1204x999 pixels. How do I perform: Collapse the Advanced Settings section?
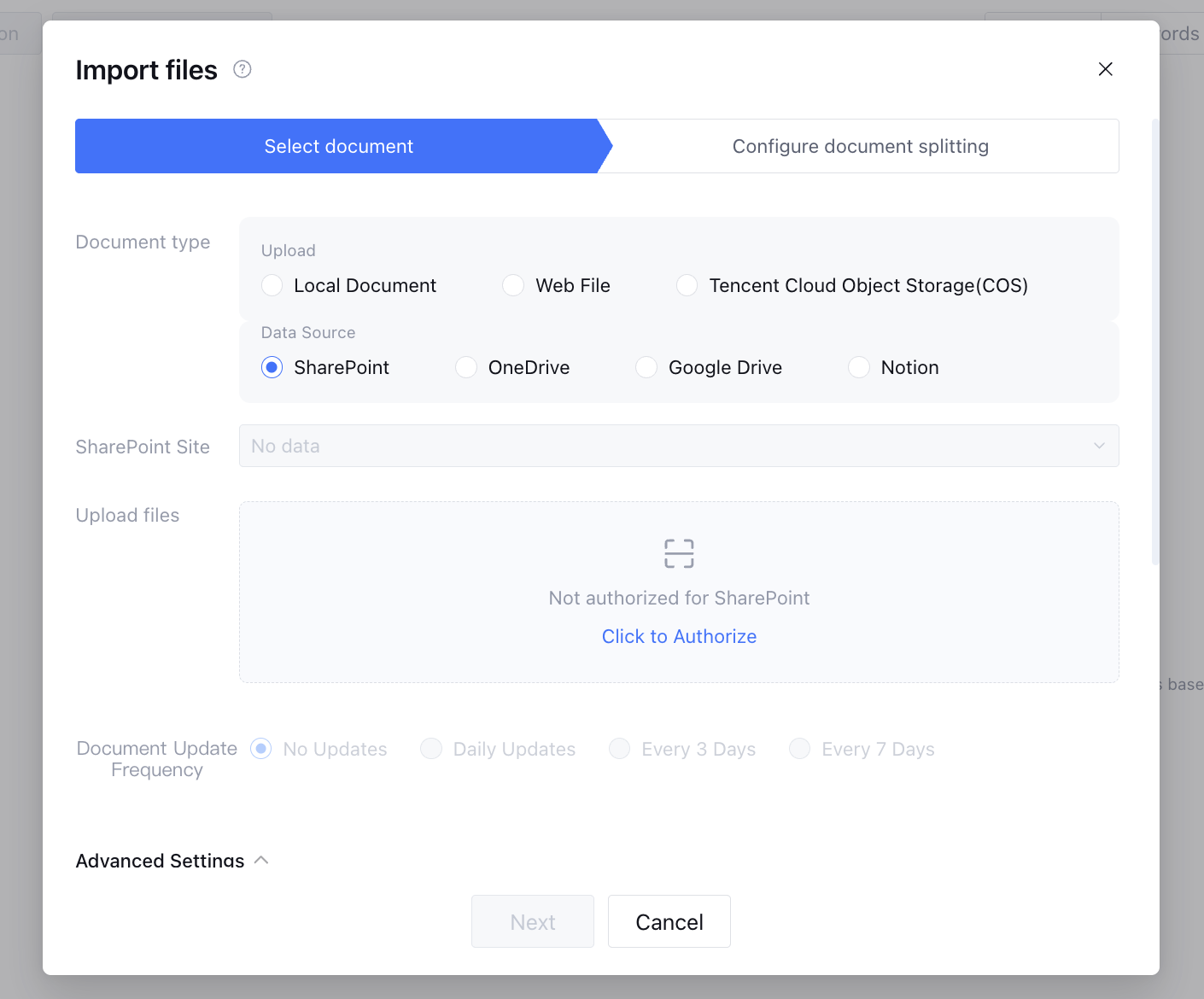pos(261,860)
